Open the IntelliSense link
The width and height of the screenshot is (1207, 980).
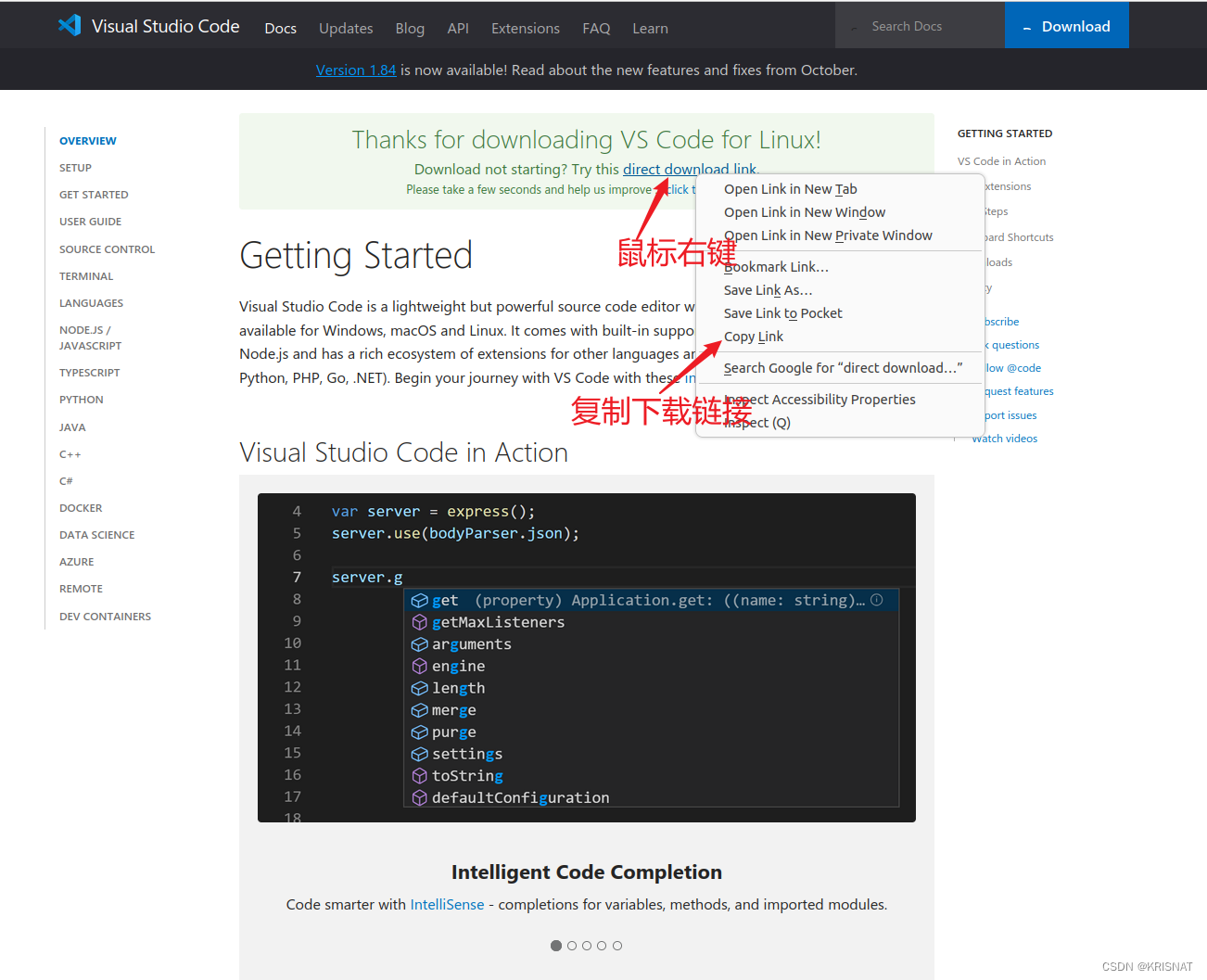tap(447, 904)
